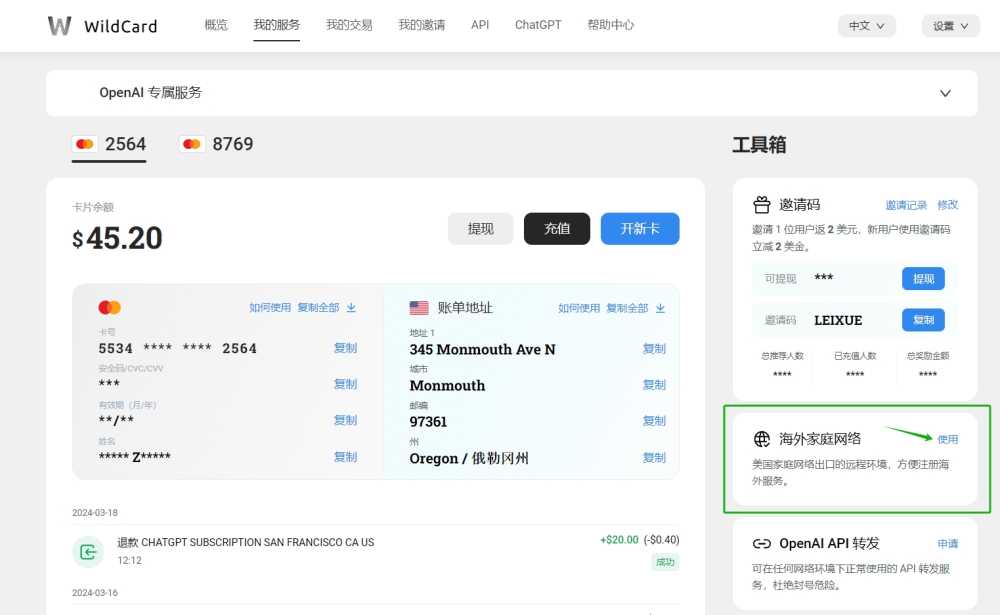The height and width of the screenshot is (615, 1000).
Task: Click the 使用 link for 海外家庭网络
Action: point(946,438)
